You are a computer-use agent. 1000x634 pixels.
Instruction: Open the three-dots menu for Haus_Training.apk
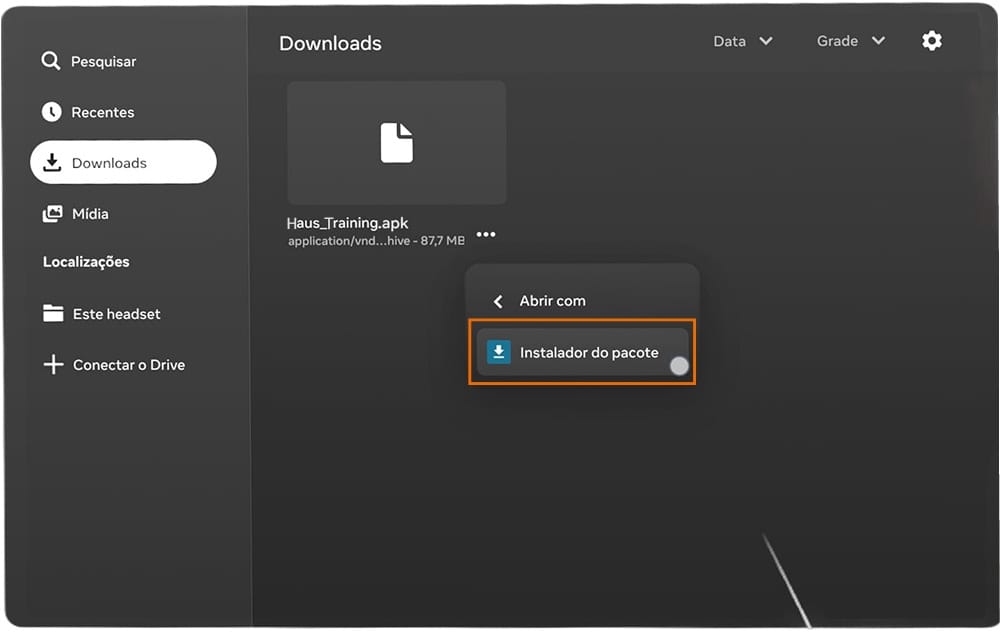pos(486,234)
